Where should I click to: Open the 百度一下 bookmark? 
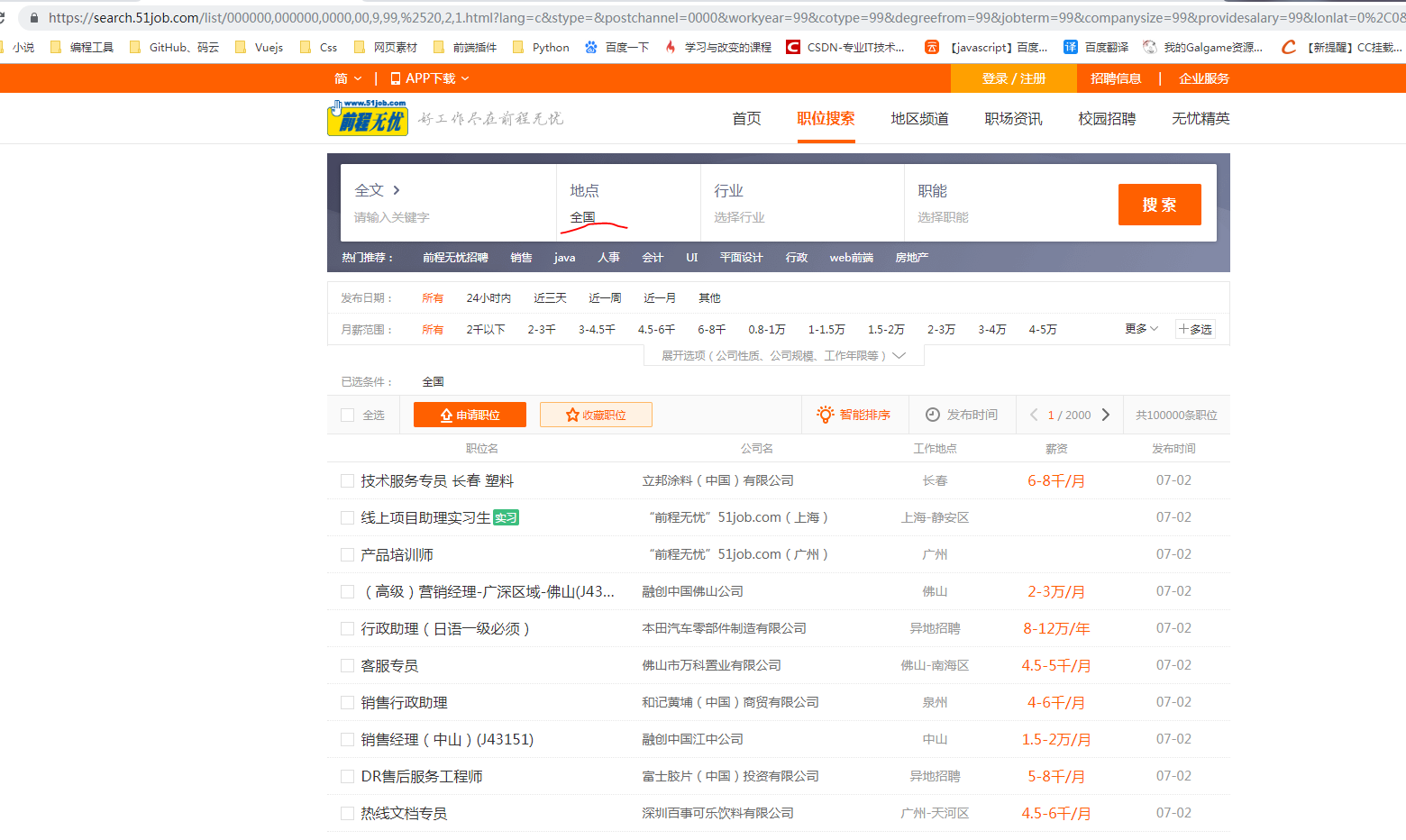[616, 47]
